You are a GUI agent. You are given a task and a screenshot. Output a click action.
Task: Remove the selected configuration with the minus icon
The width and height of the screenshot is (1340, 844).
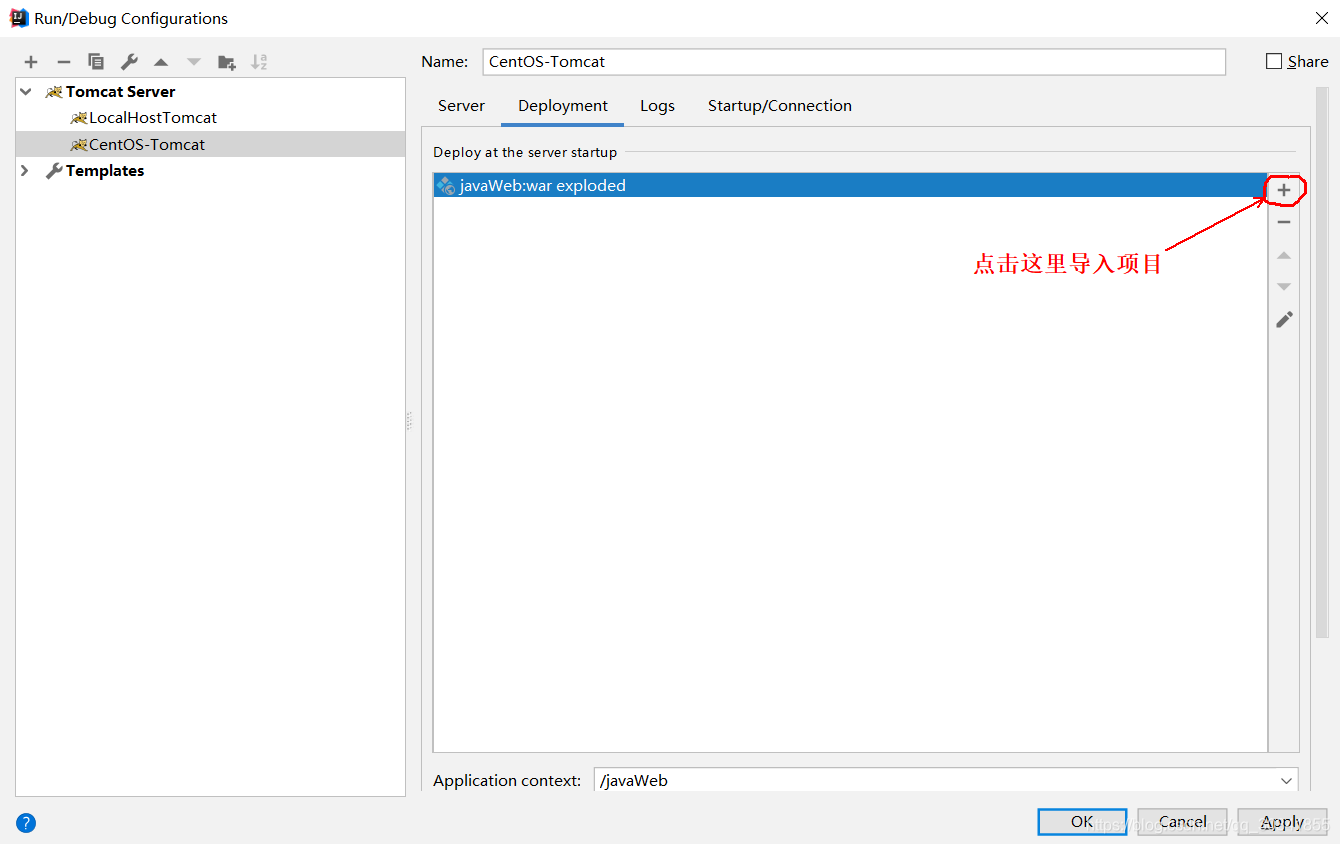63,62
